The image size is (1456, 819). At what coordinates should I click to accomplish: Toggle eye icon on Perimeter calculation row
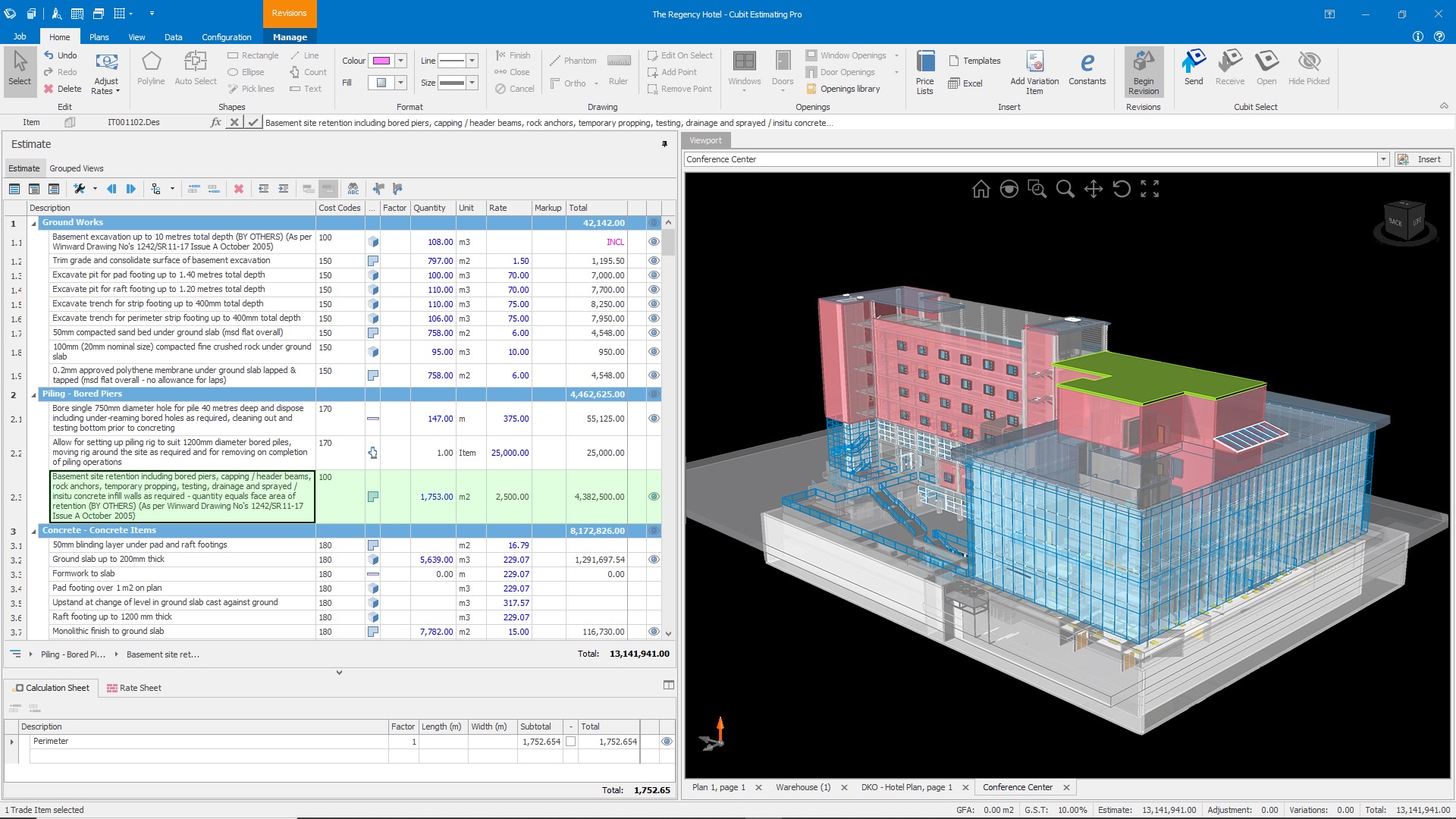(x=667, y=742)
